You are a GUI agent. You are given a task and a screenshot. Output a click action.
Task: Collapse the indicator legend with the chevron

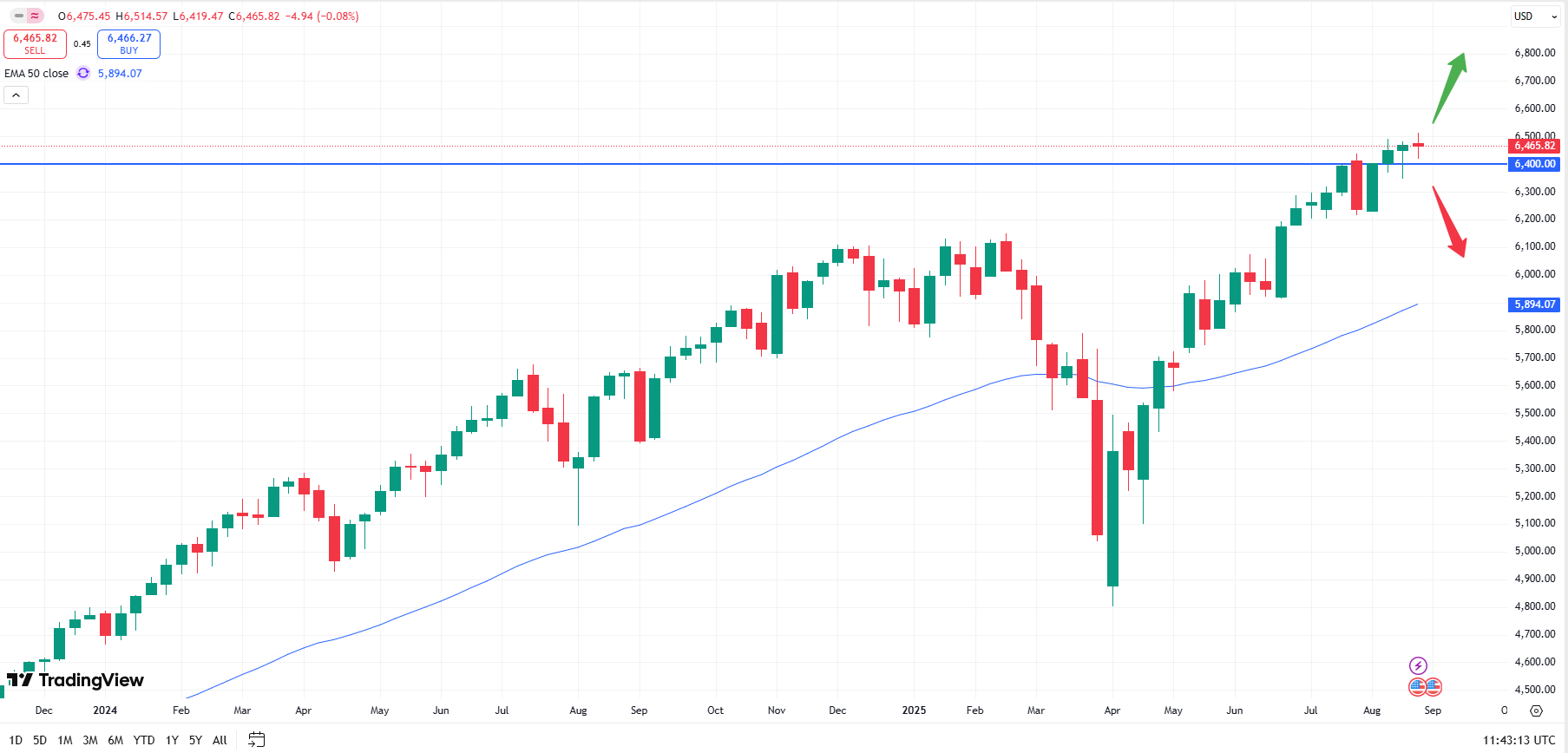(16, 95)
